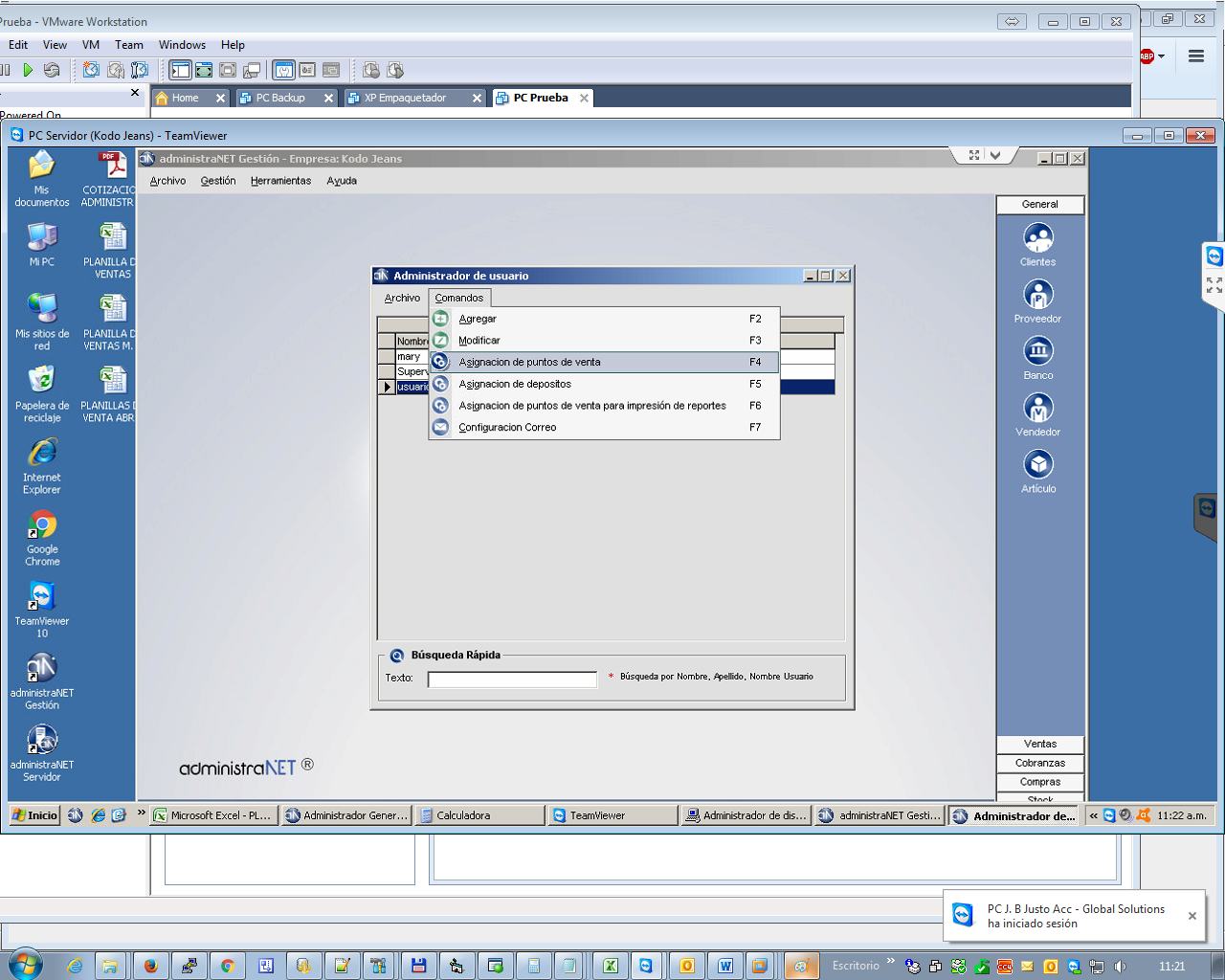Open administraNET Servidor desktop shortcut
This screenshot has height=980, width=1225.
pos(42,741)
